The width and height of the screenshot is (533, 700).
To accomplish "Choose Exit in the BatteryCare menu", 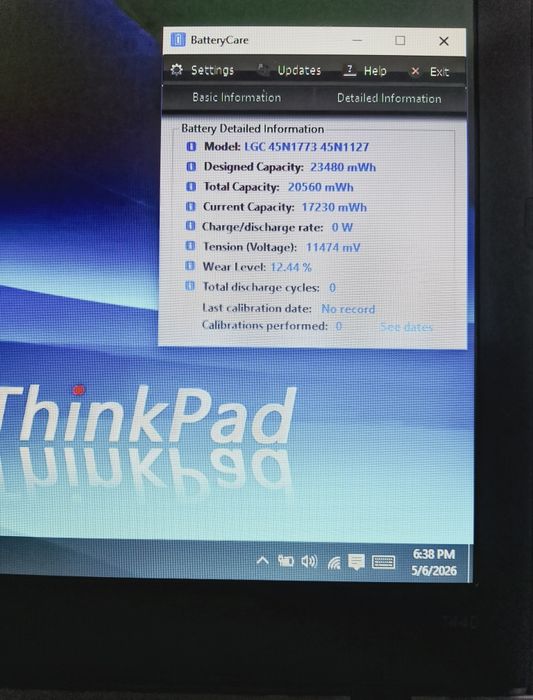I will (439, 72).
